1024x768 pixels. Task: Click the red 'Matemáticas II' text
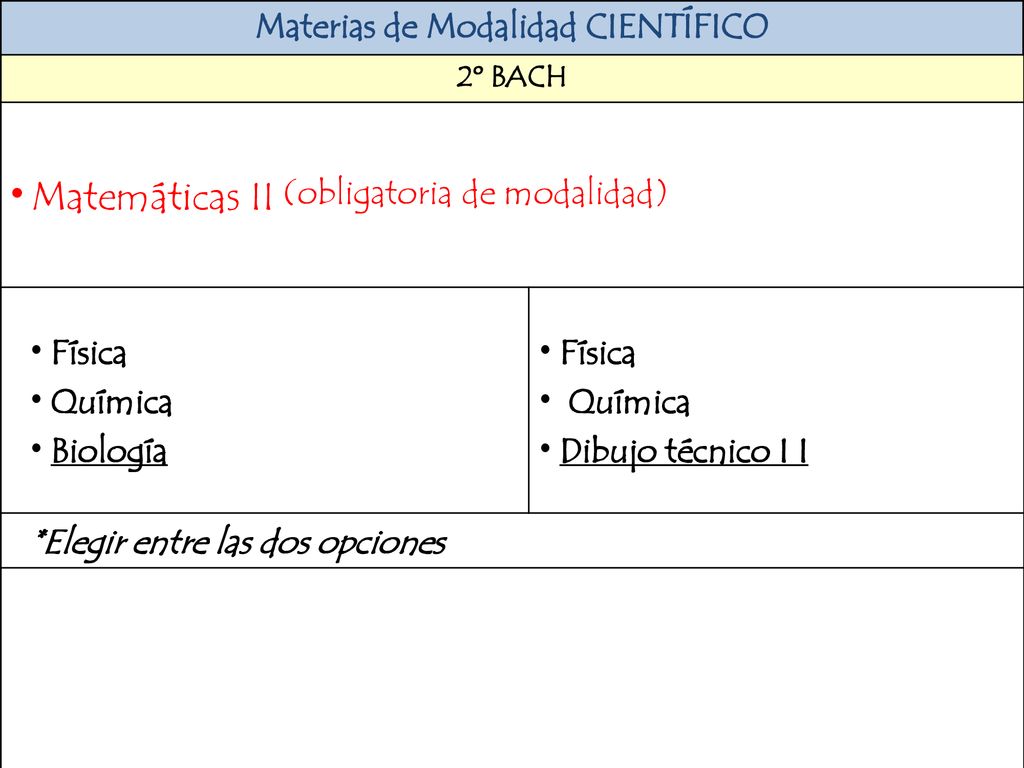click(152, 196)
